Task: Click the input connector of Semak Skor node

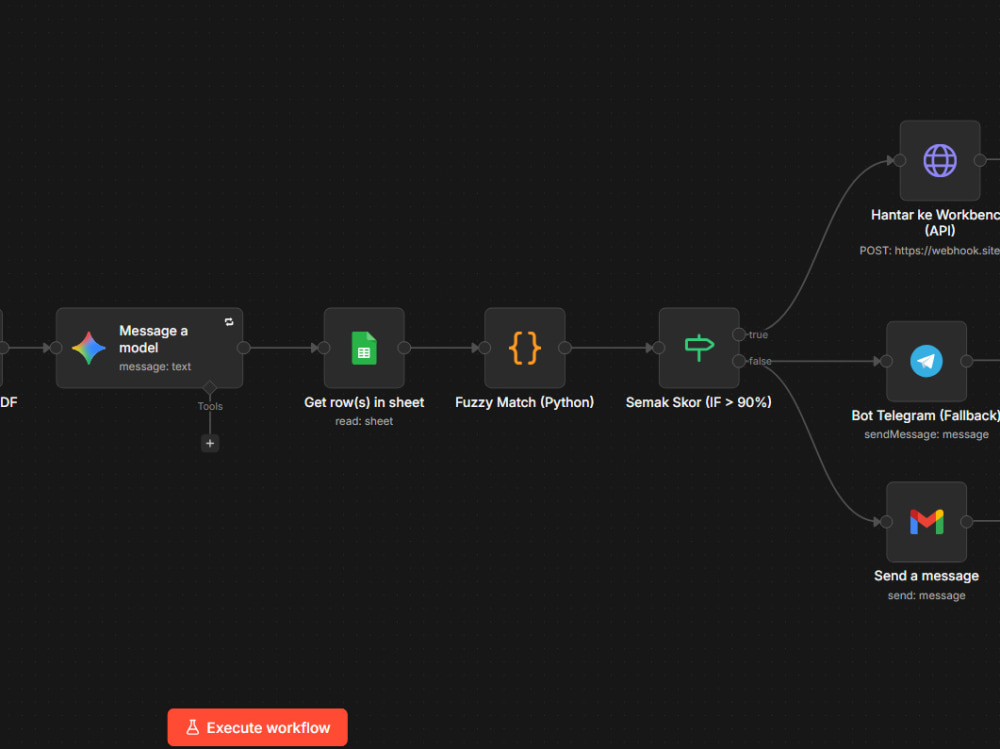Action: click(659, 348)
